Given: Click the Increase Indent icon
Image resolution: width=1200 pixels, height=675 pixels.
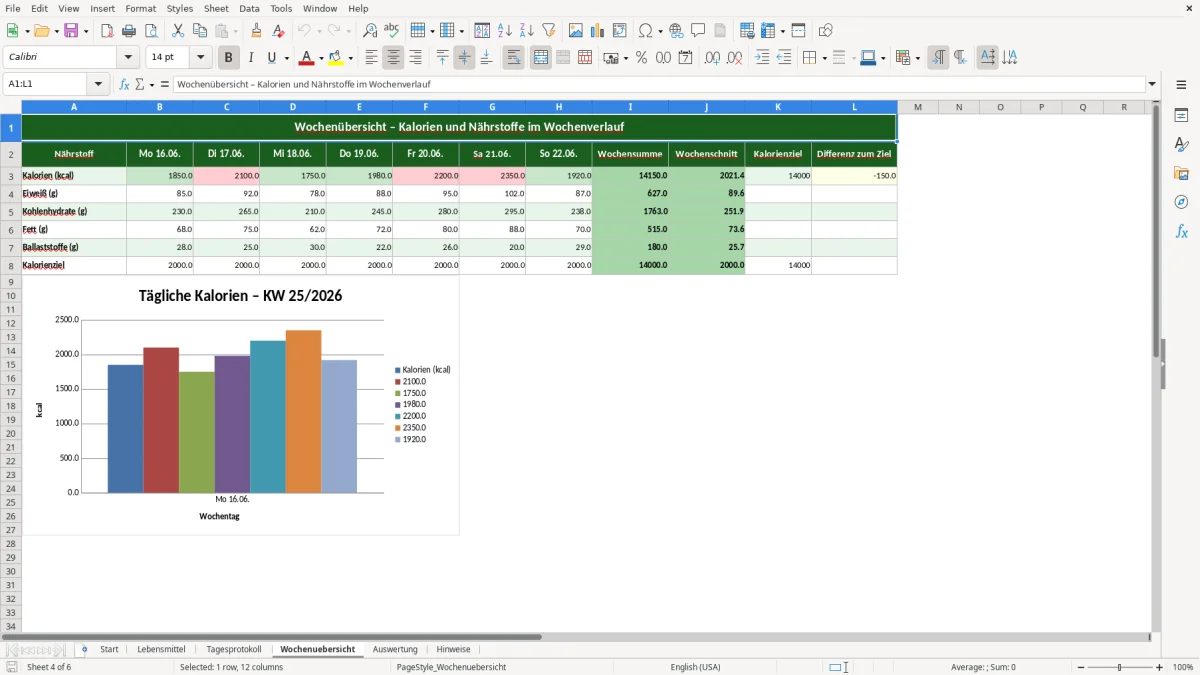Looking at the screenshot, I should click(762, 58).
